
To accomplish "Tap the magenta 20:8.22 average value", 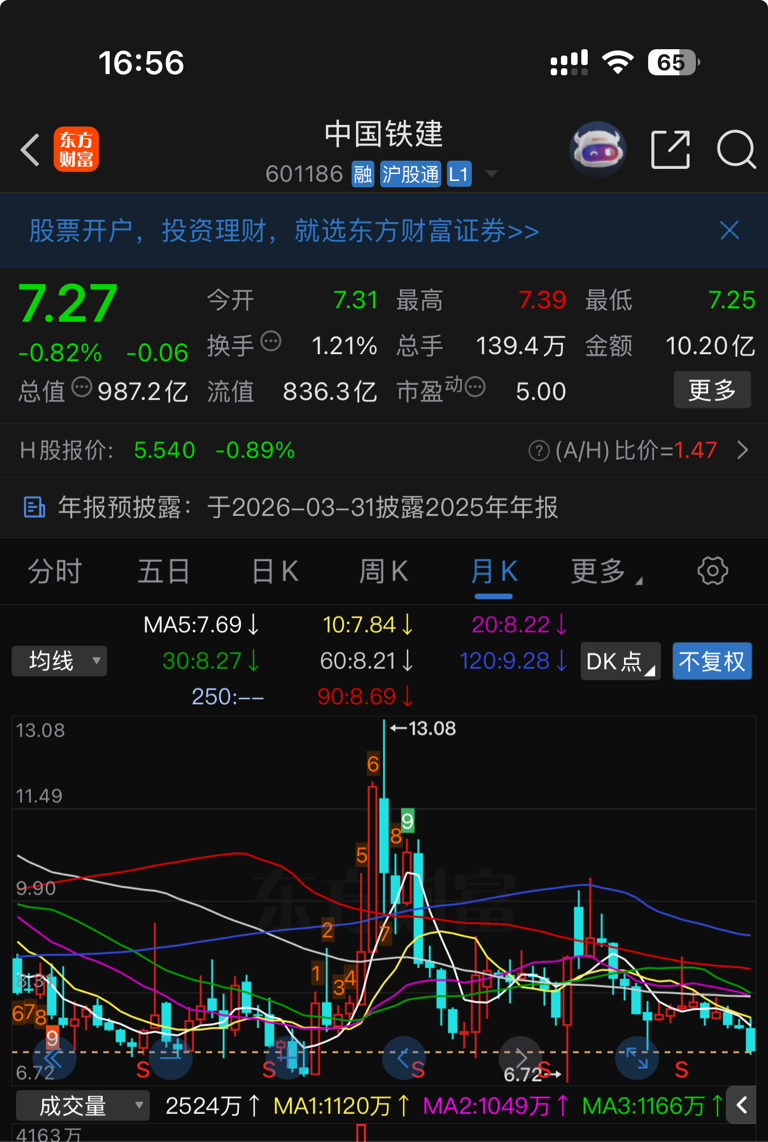I will point(520,625).
